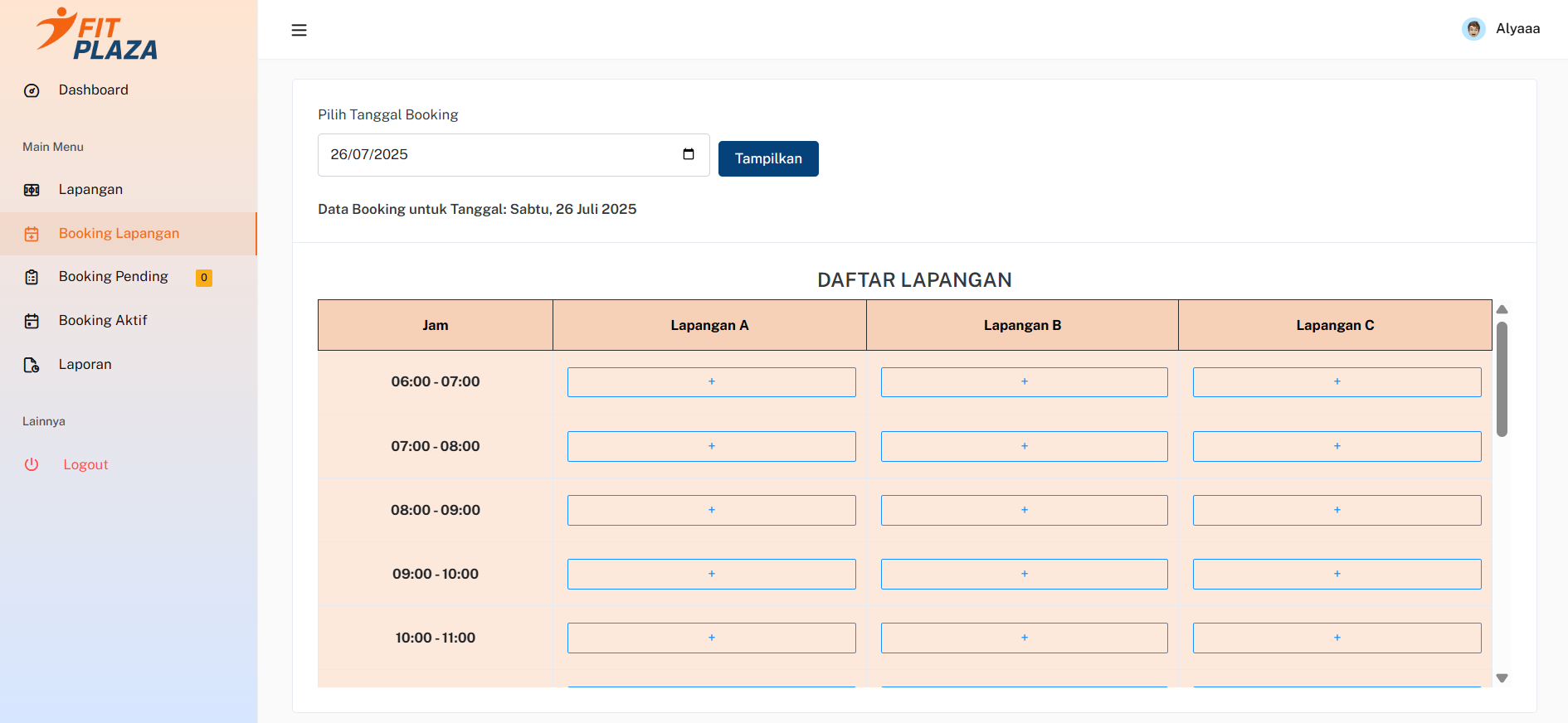1568x723 pixels.
Task: Click the Booking Aktif calendar icon
Action: coord(32,321)
